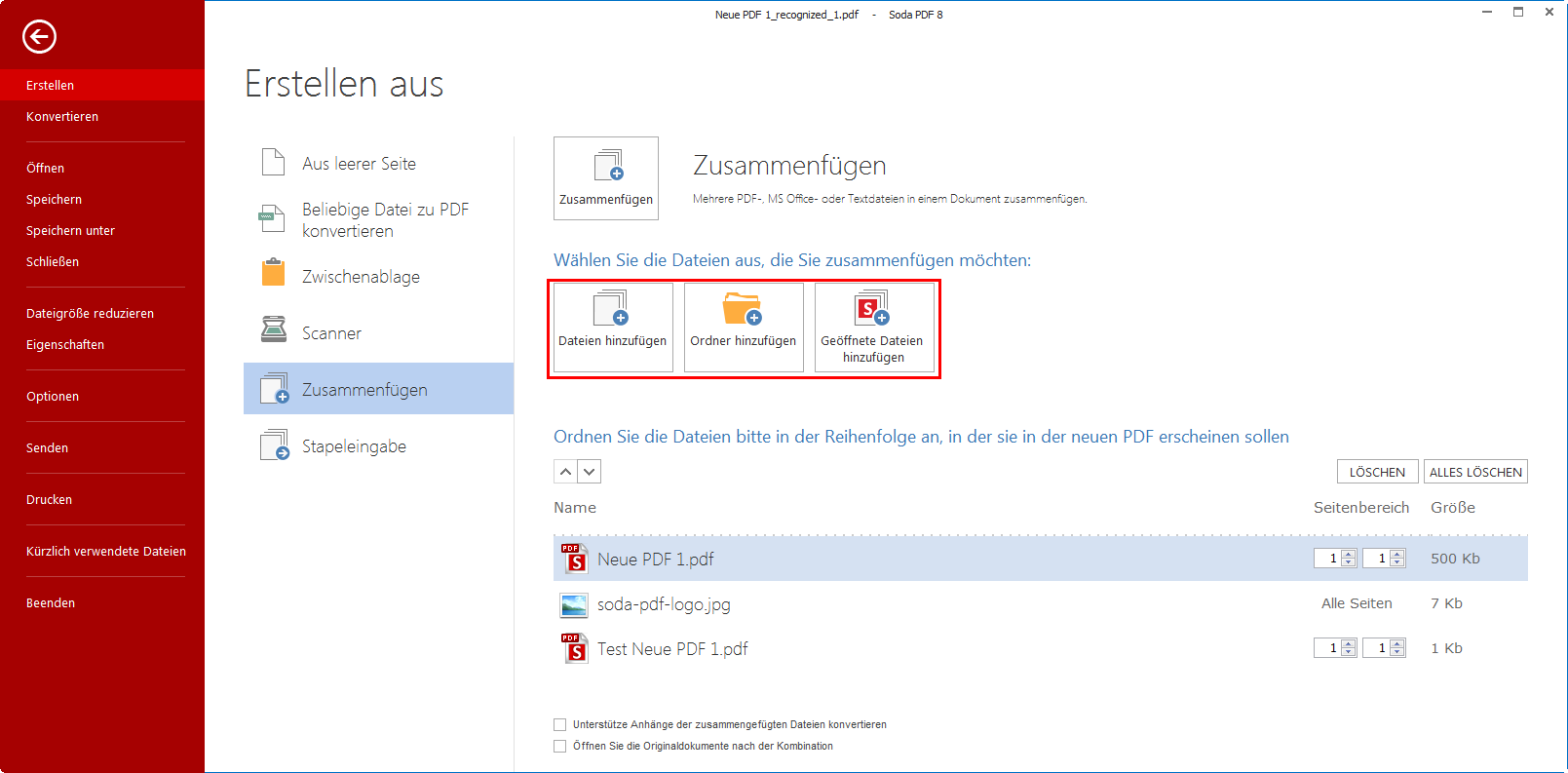Select soda-pdf-logo.jpg in file list
The image size is (1568, 773).
[664, 604]
